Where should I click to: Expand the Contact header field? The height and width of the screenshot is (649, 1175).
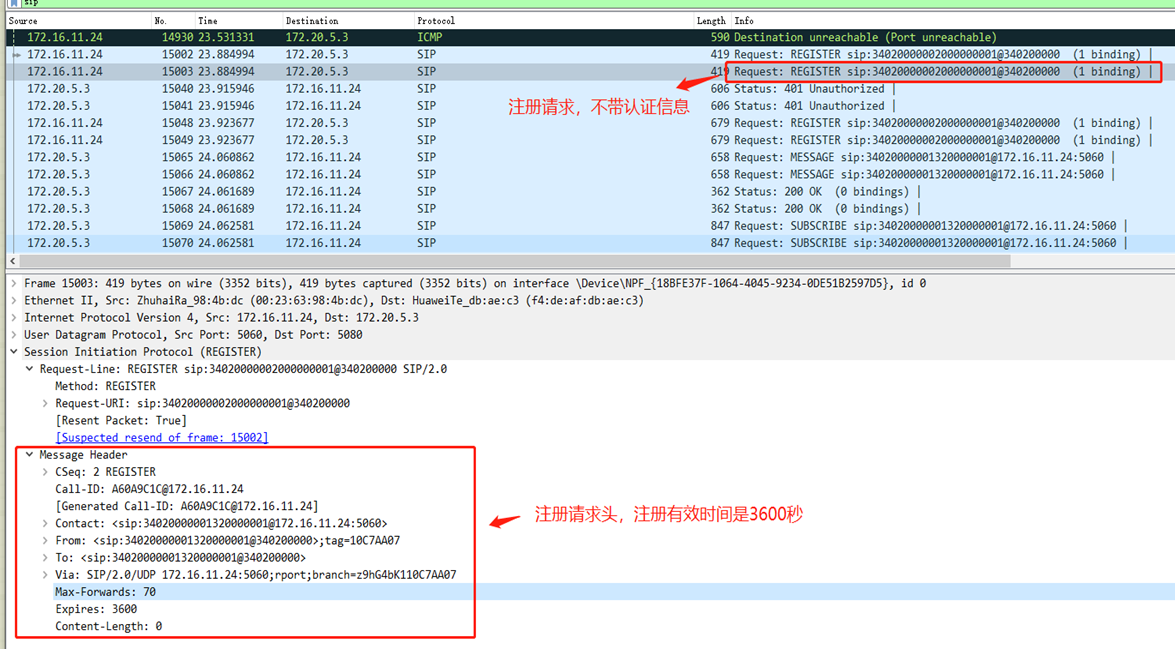[45, 523]
